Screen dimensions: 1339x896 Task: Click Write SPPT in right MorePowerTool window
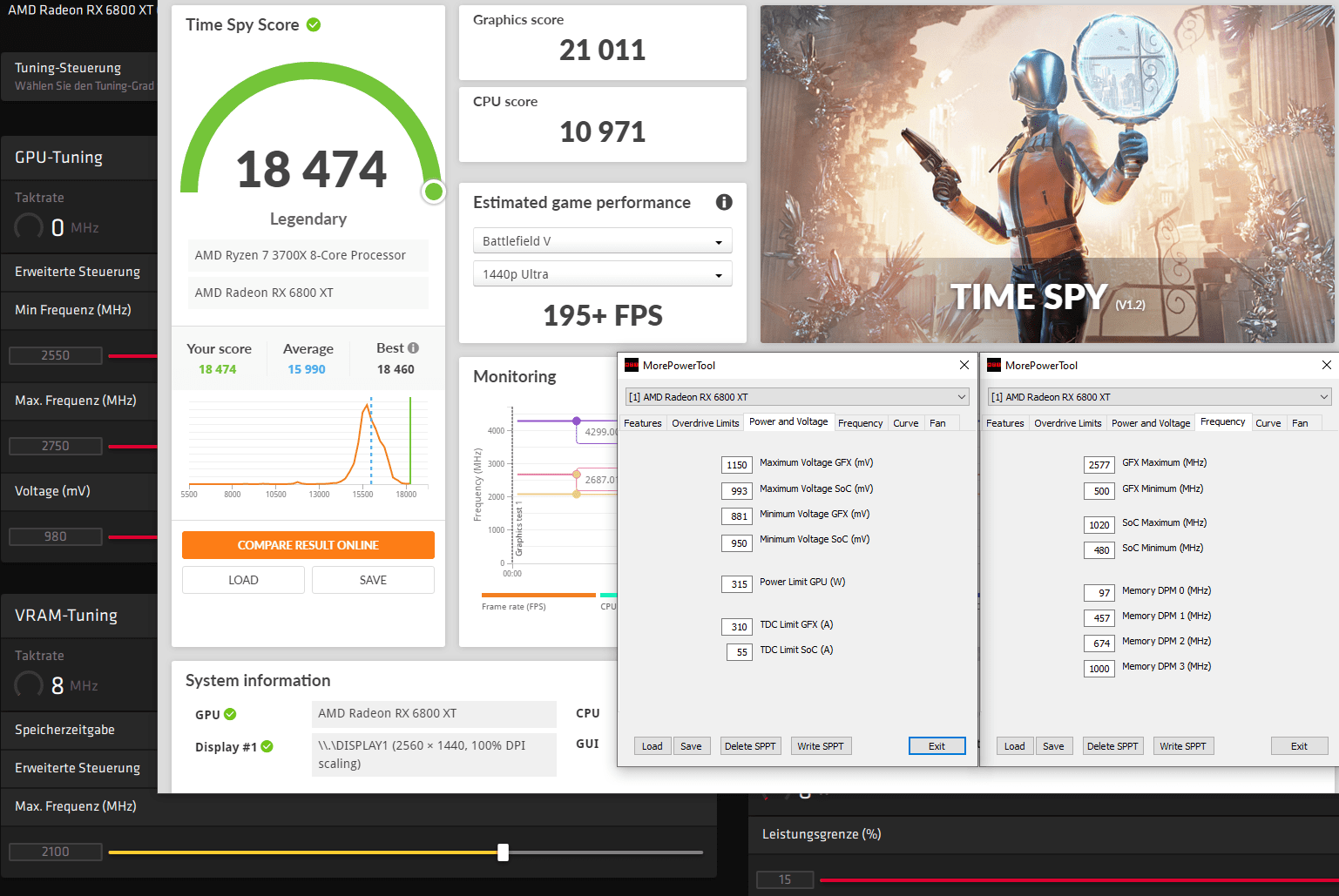point(1183,746)
